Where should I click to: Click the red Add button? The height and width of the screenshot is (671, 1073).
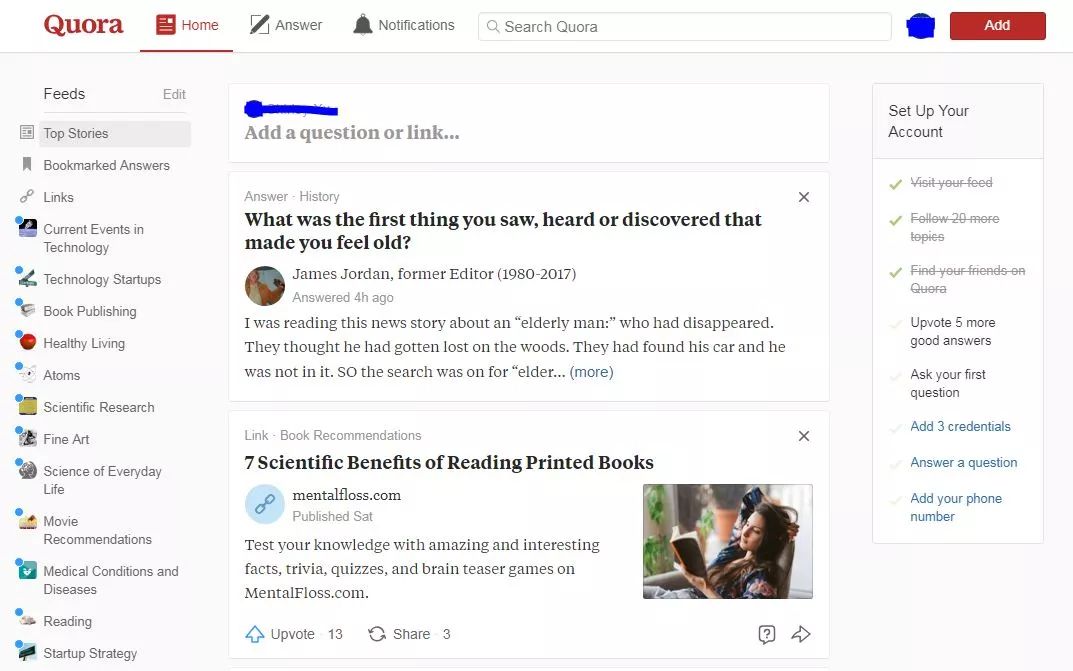(997, 25)
